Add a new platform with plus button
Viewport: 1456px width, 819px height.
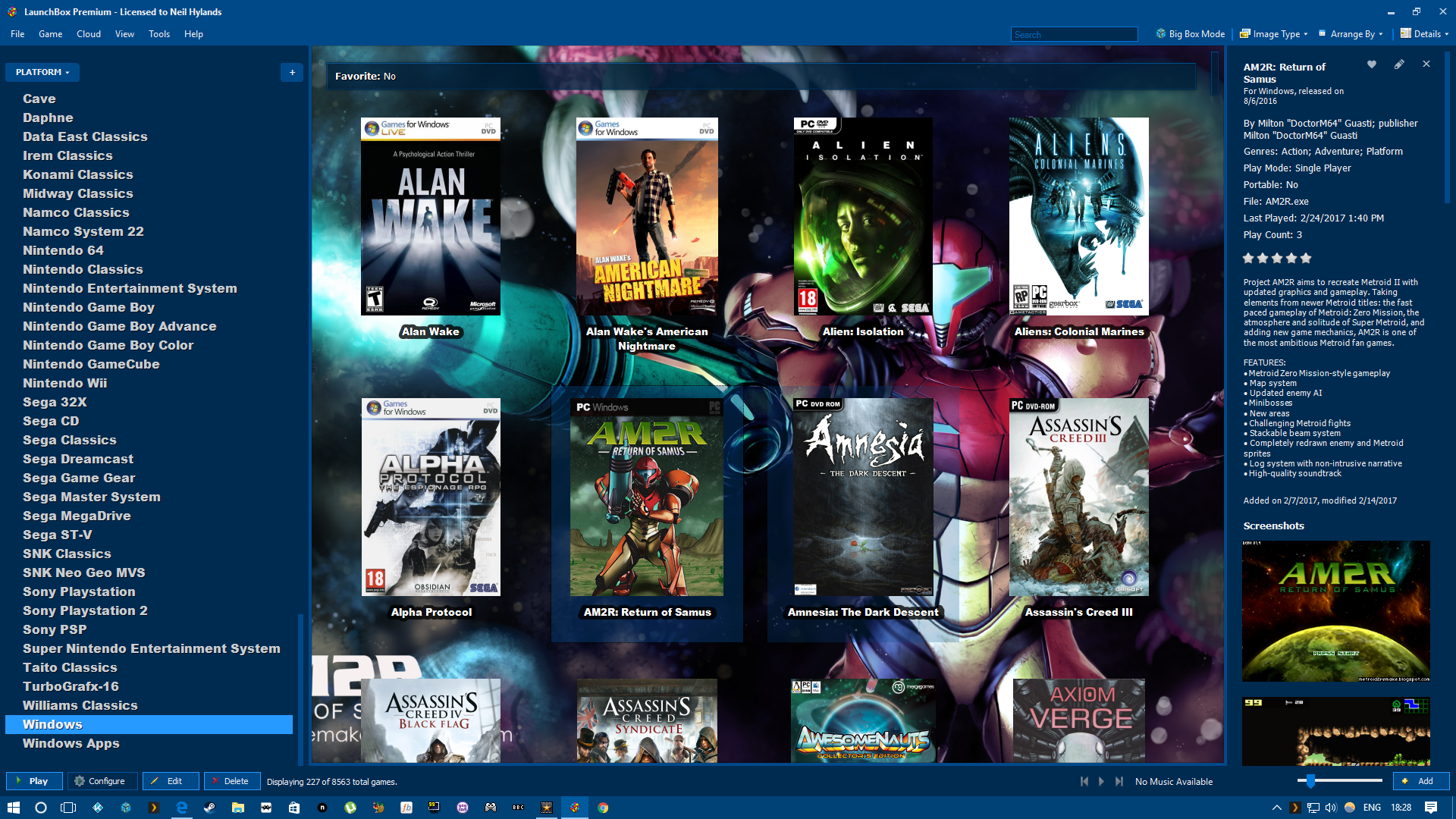[292, 72]
